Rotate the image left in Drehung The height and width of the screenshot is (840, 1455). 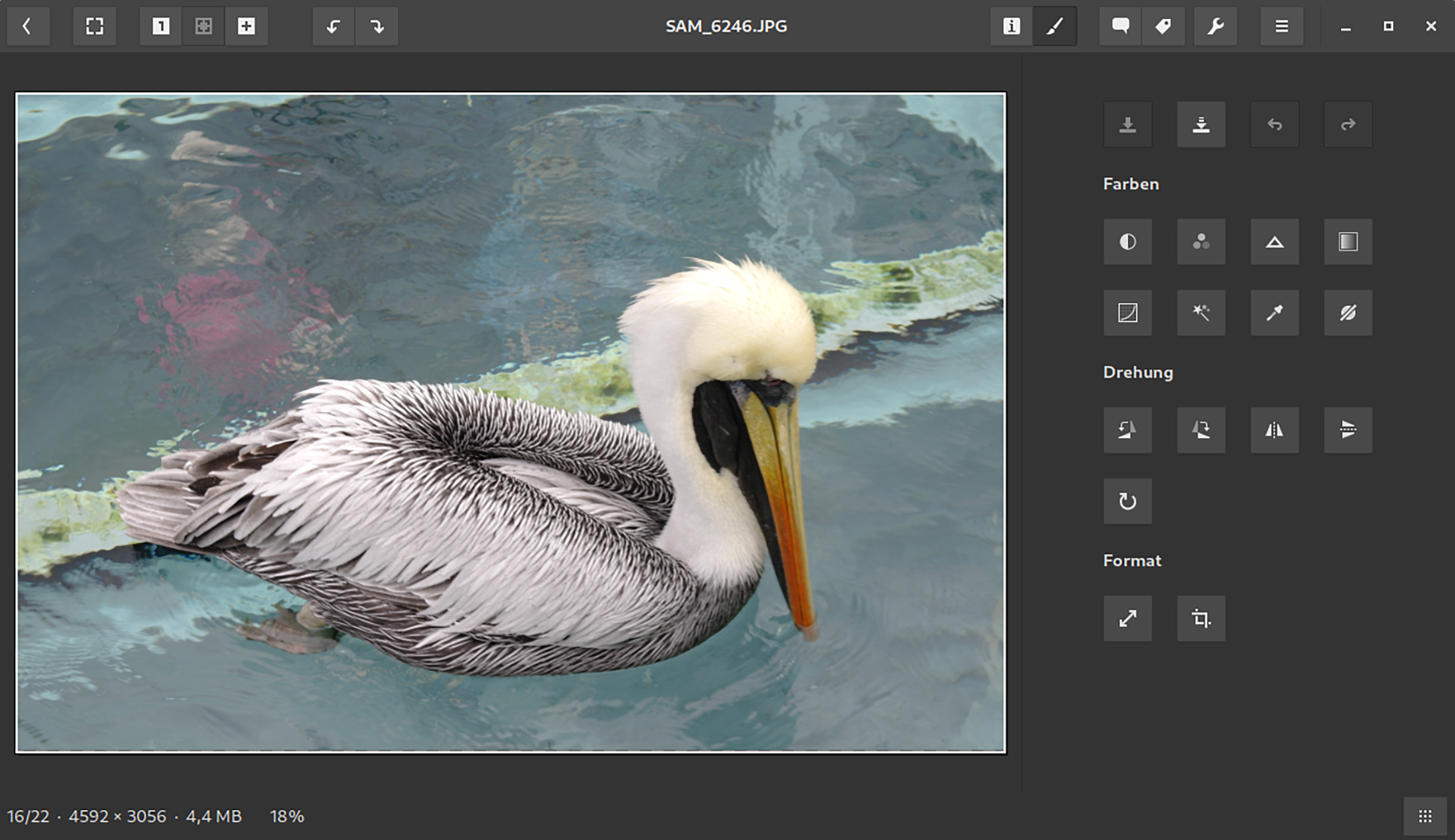pos(1127,430)
